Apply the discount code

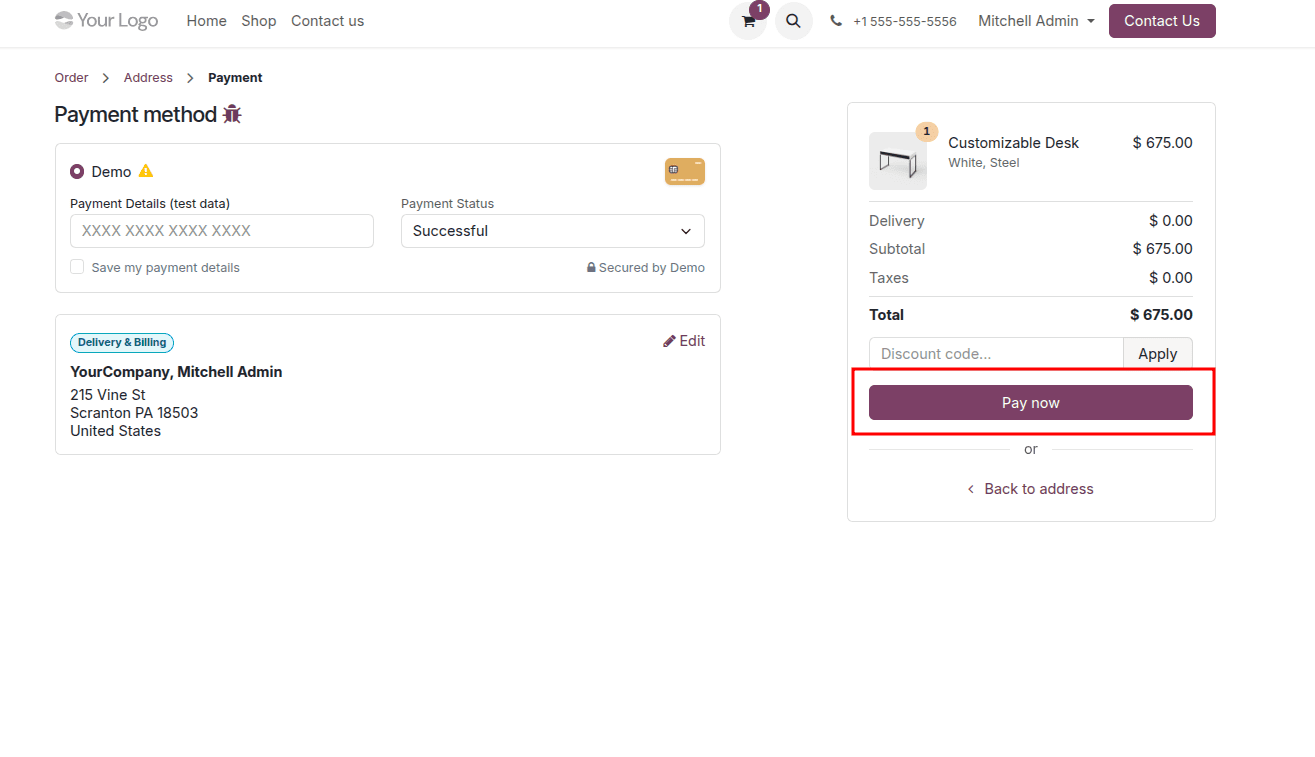1158,354
